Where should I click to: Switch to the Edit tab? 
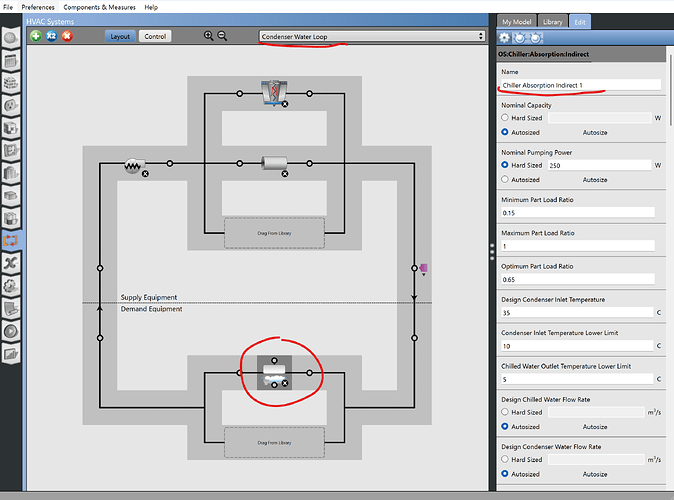pos(580,21)
